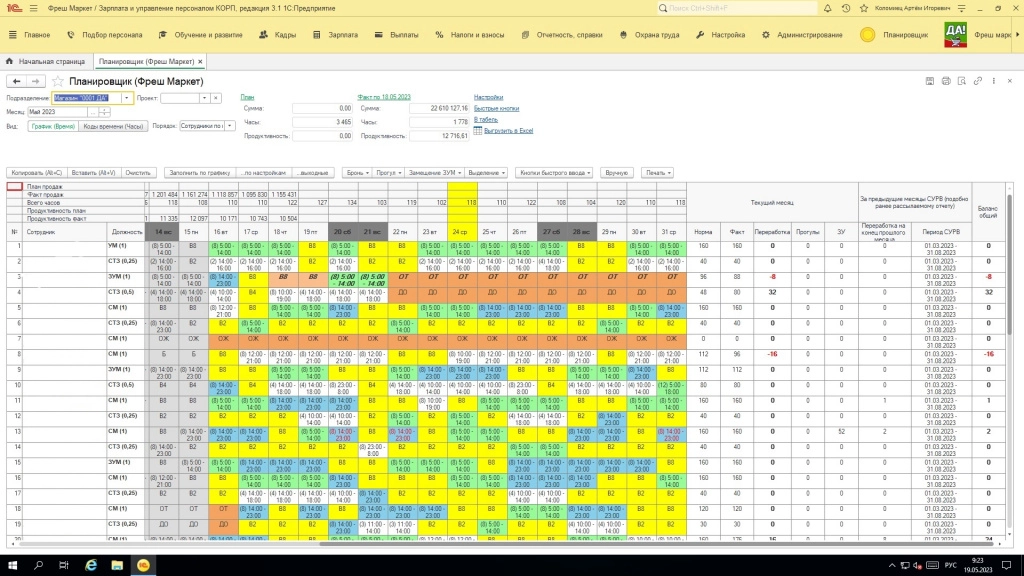Open the notifications bell icon
This screenshot has height=576, width=1024.
point(826,8)
